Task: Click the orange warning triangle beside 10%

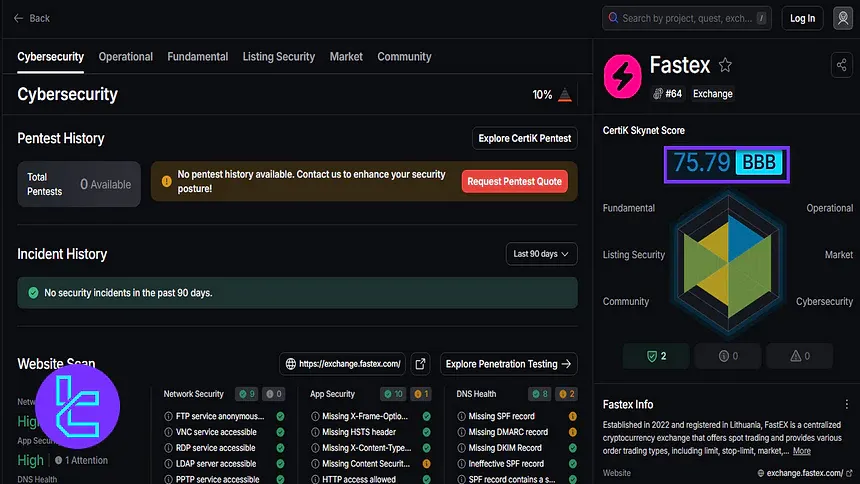Action: pos(564,95)
